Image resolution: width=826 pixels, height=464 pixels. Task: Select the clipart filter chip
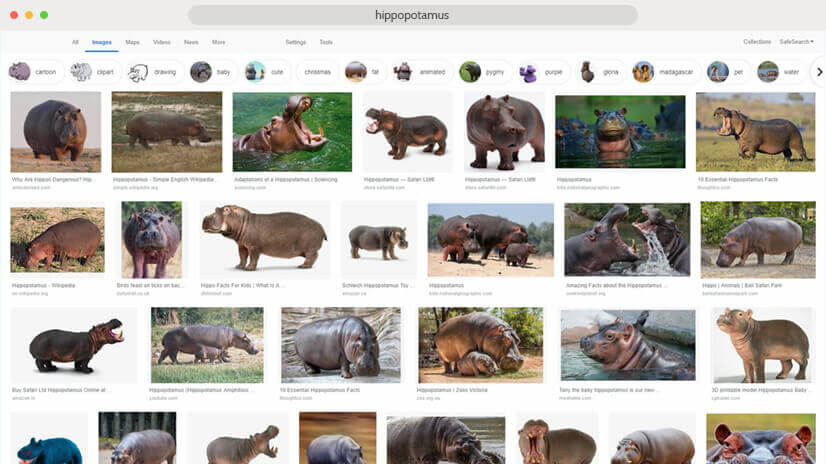tap(93, 72)
